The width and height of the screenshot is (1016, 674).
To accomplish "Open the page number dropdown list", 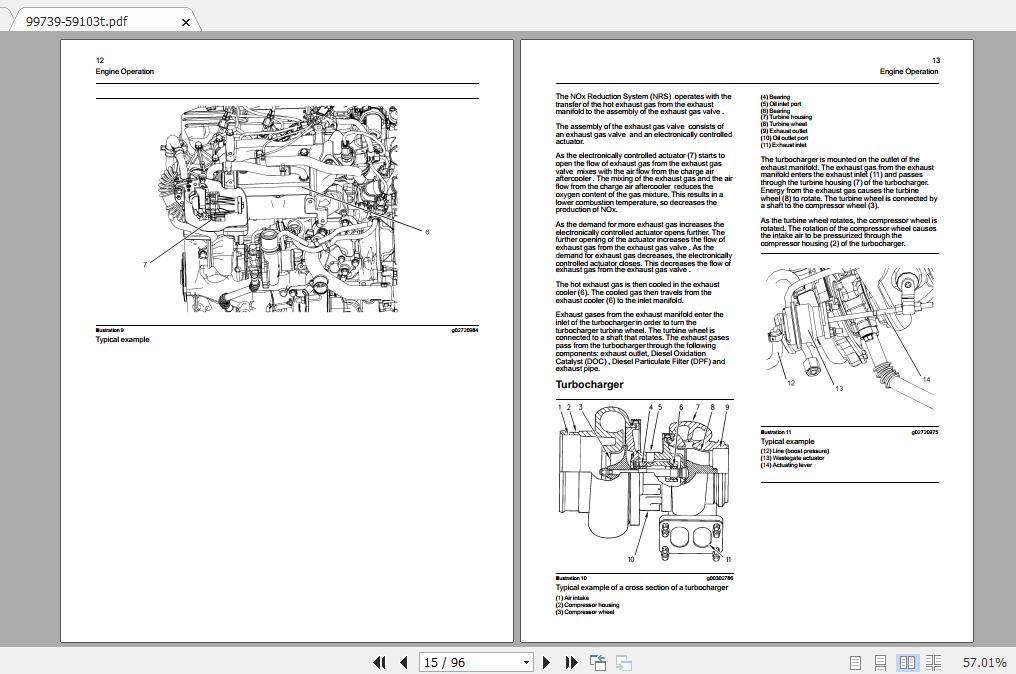I will click(525, 662).
